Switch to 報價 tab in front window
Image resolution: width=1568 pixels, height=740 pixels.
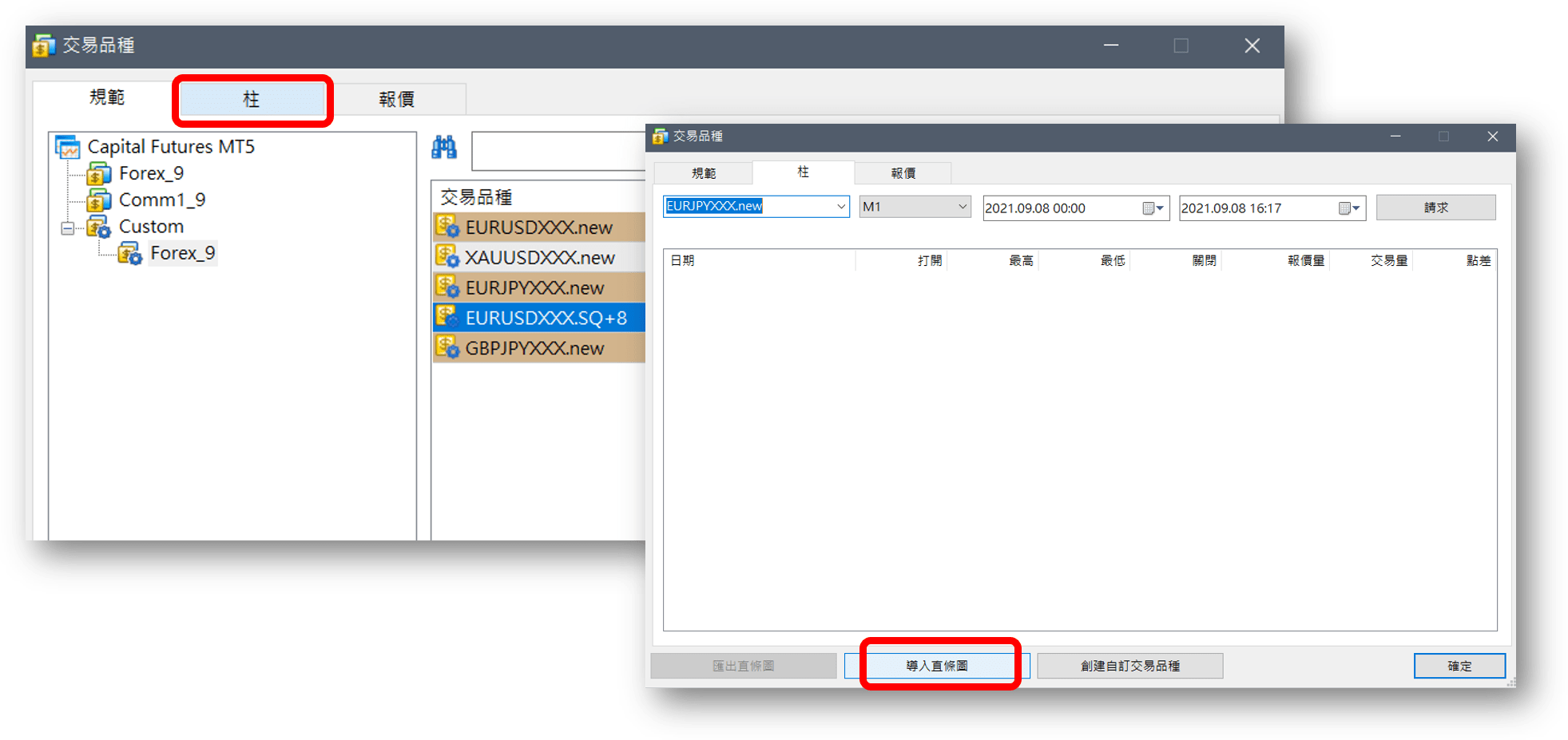click(x=903, y=173)
